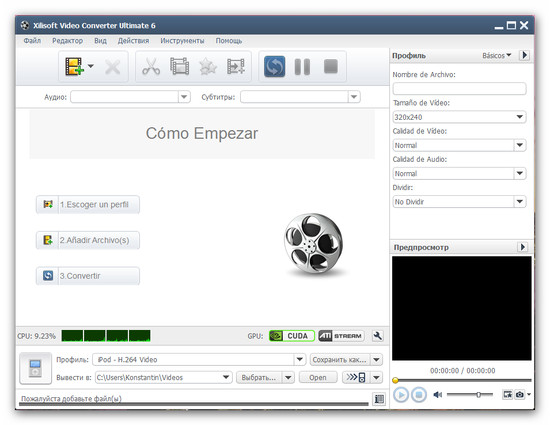Click the Open output folder button

coord(318,377)
